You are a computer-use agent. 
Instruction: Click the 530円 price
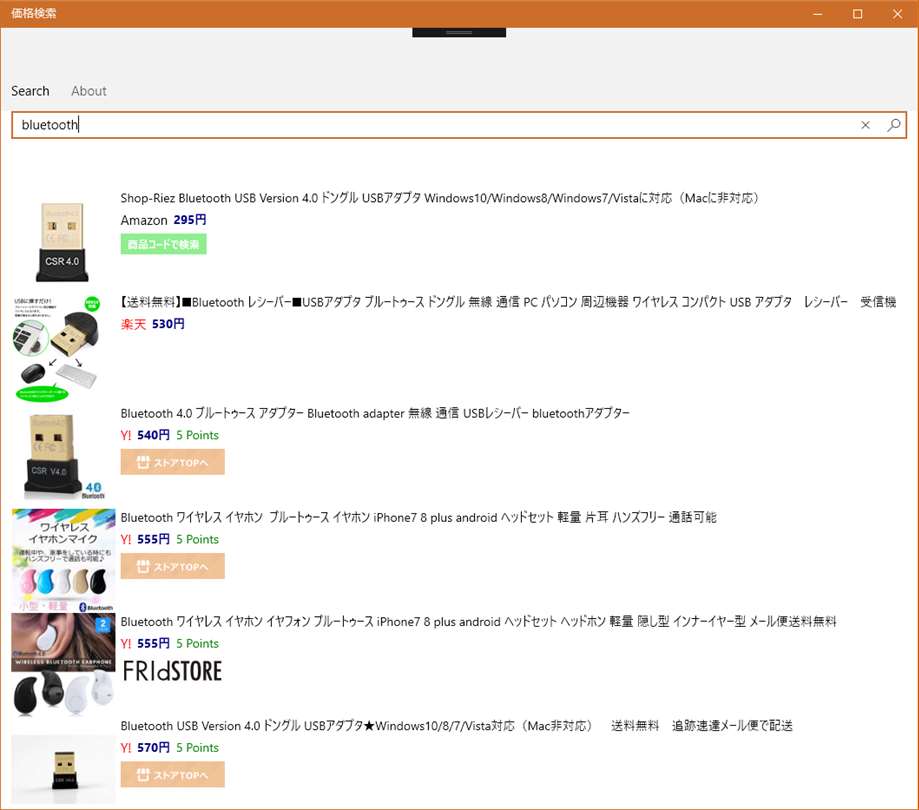click(x=168, y=324)
